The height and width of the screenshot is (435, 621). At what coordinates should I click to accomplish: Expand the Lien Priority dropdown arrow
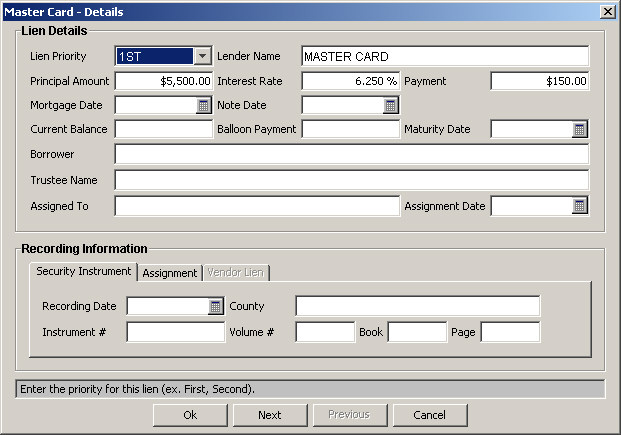pyautogui.click(x=202, y=56)
